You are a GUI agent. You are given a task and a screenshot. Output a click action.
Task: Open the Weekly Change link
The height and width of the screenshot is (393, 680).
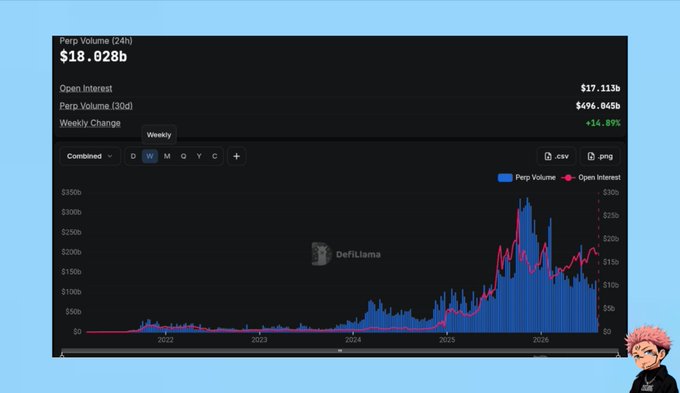click(90, 123)
